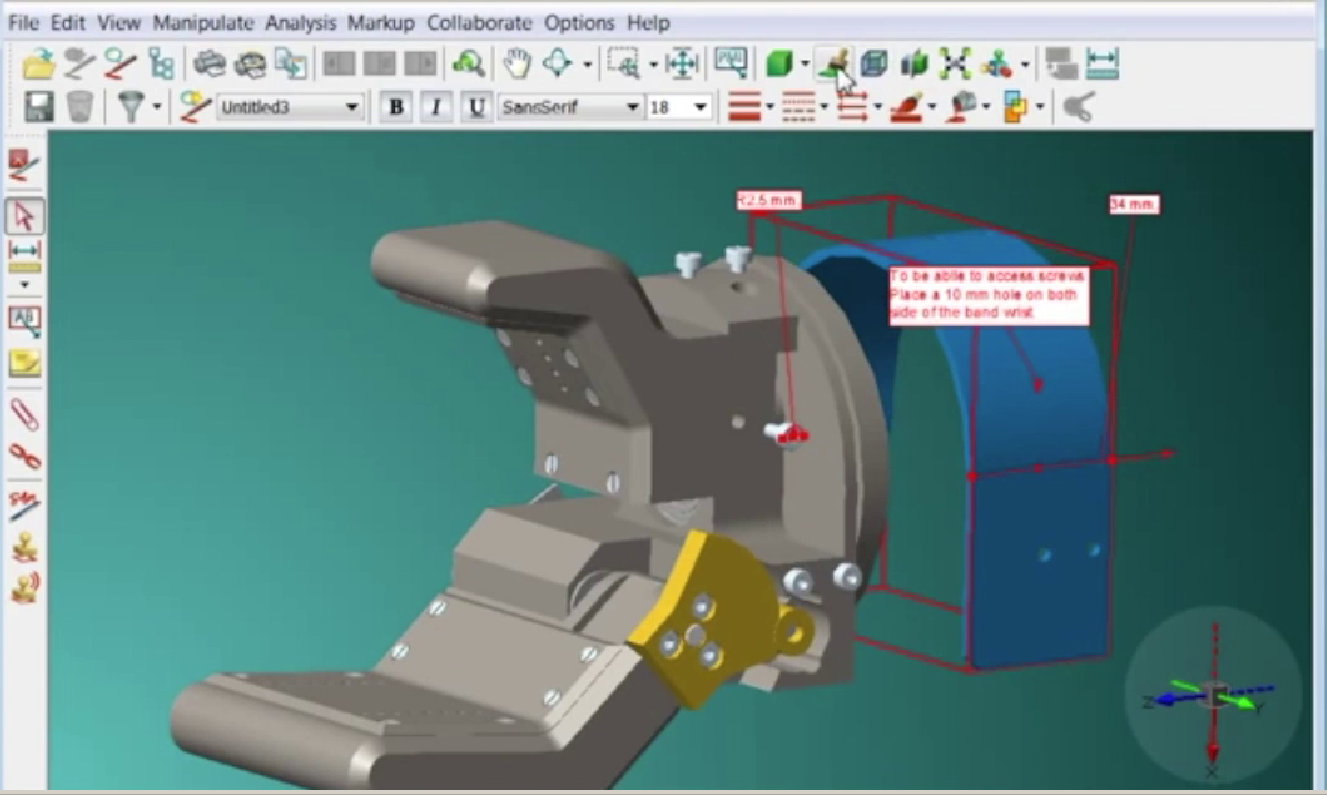
Task: Open the Edit menu
Action: click(68, 22)
